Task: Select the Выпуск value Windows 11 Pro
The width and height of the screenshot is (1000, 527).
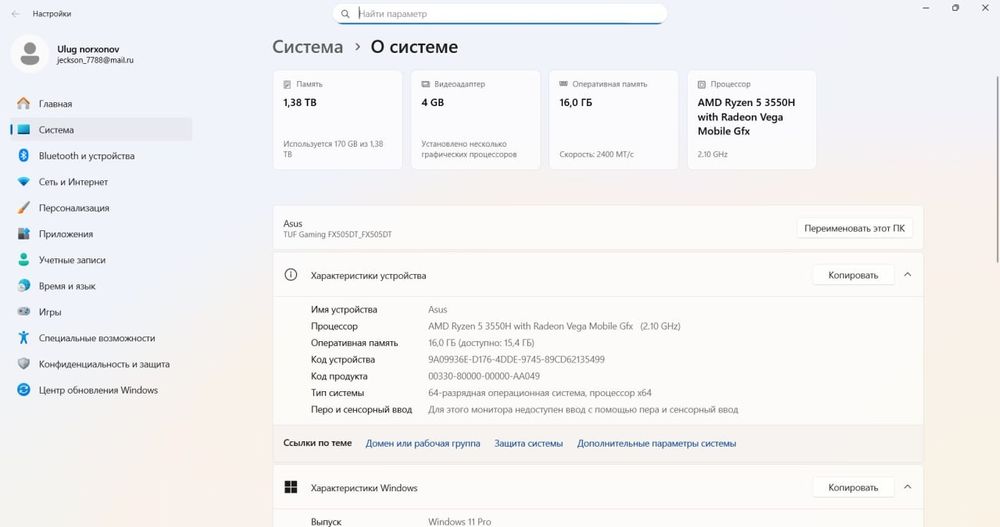Action: pyautogui.click(x=459, y=521)
